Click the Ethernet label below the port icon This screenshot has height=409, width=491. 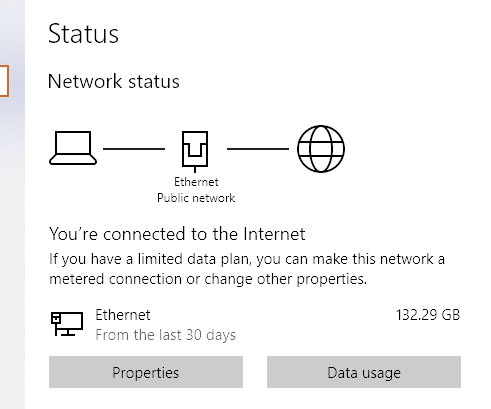[196, 182]
